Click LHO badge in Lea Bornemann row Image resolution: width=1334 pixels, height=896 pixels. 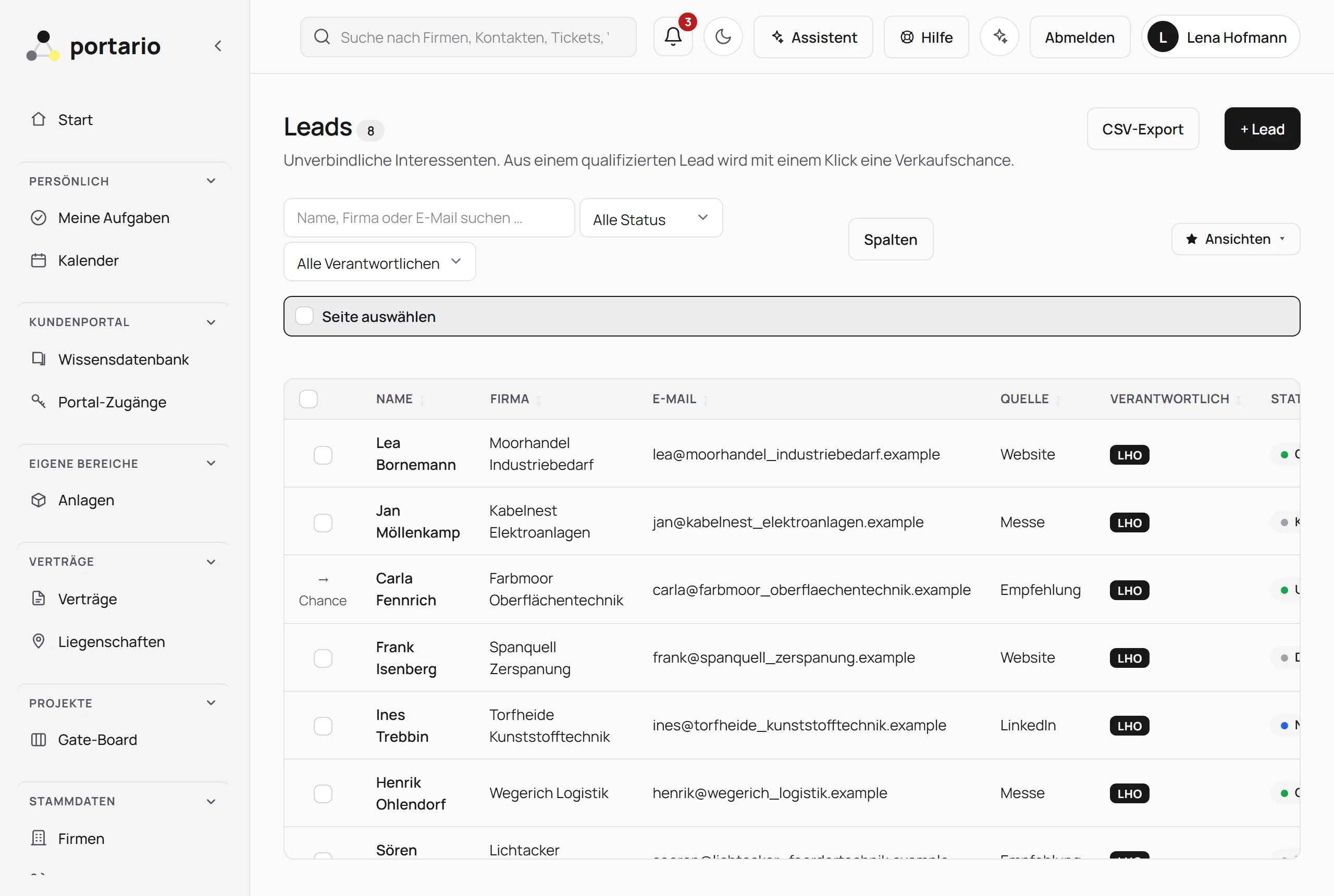[1129, 455]
